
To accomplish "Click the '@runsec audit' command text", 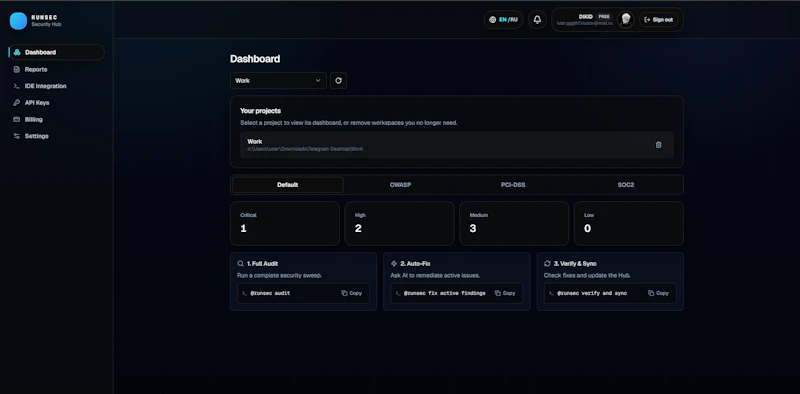I will pos(270,293).
